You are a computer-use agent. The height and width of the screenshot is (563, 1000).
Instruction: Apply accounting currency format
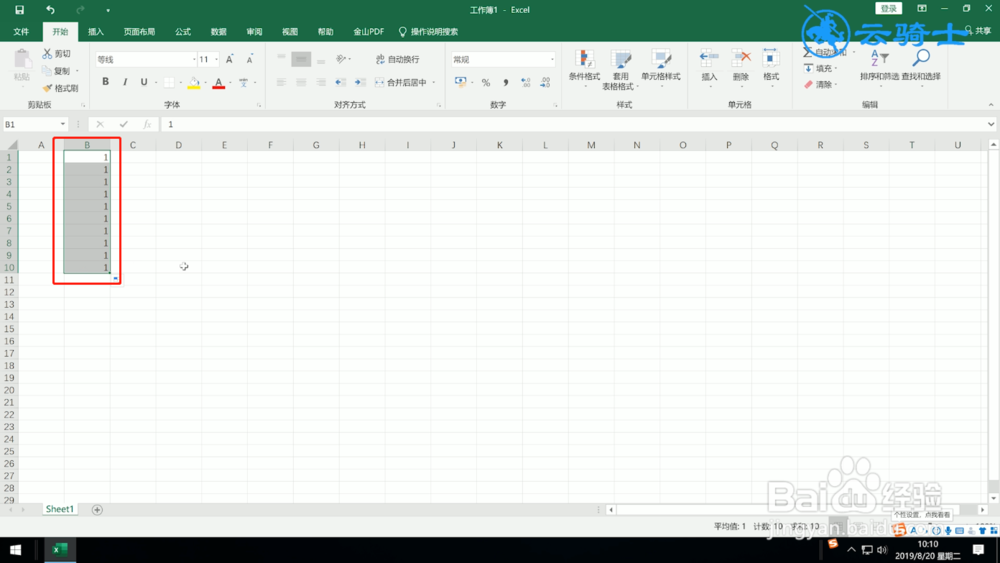tap(460, 82)
